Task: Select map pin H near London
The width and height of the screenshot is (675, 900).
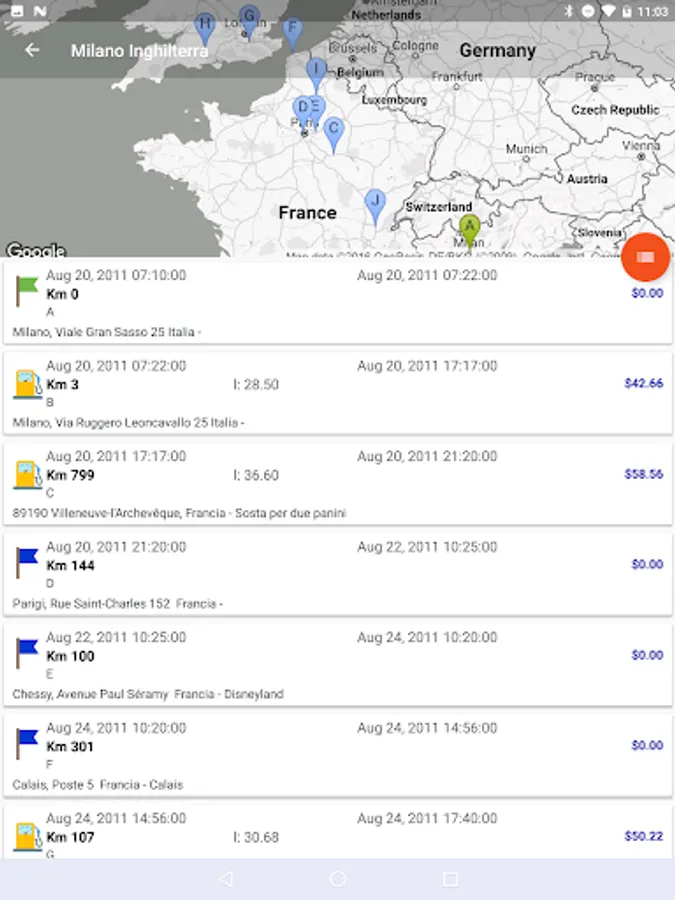Action: [204, 30]
